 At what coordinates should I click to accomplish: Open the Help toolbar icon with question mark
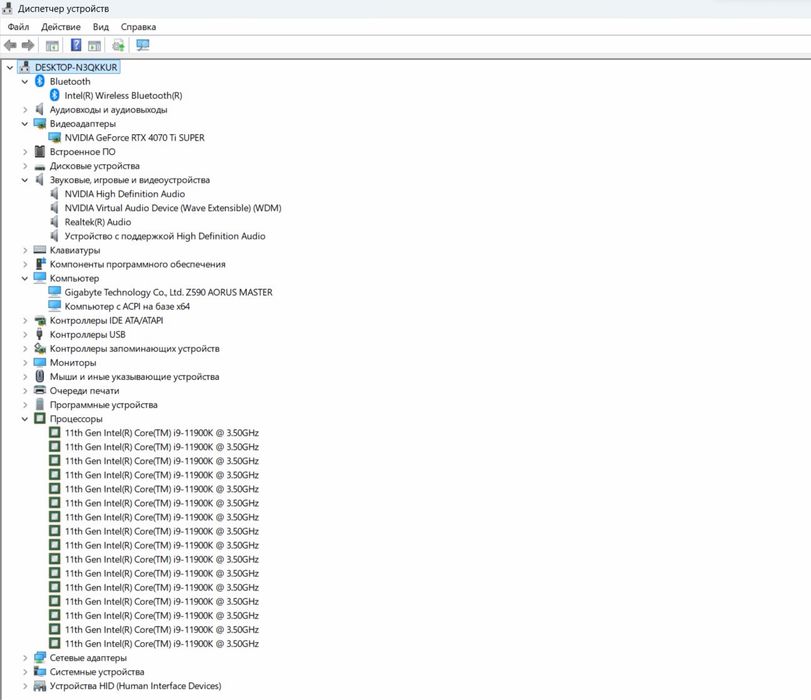click(76, 45)
